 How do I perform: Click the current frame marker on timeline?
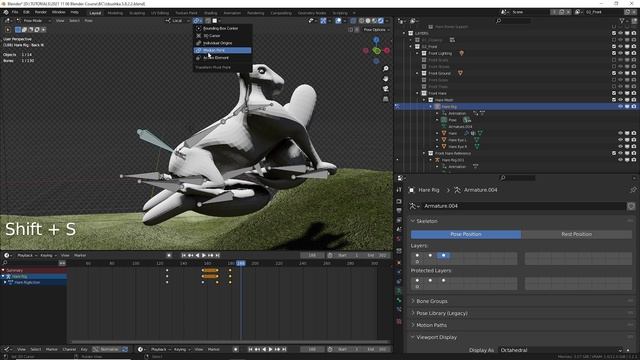[241, 264]
